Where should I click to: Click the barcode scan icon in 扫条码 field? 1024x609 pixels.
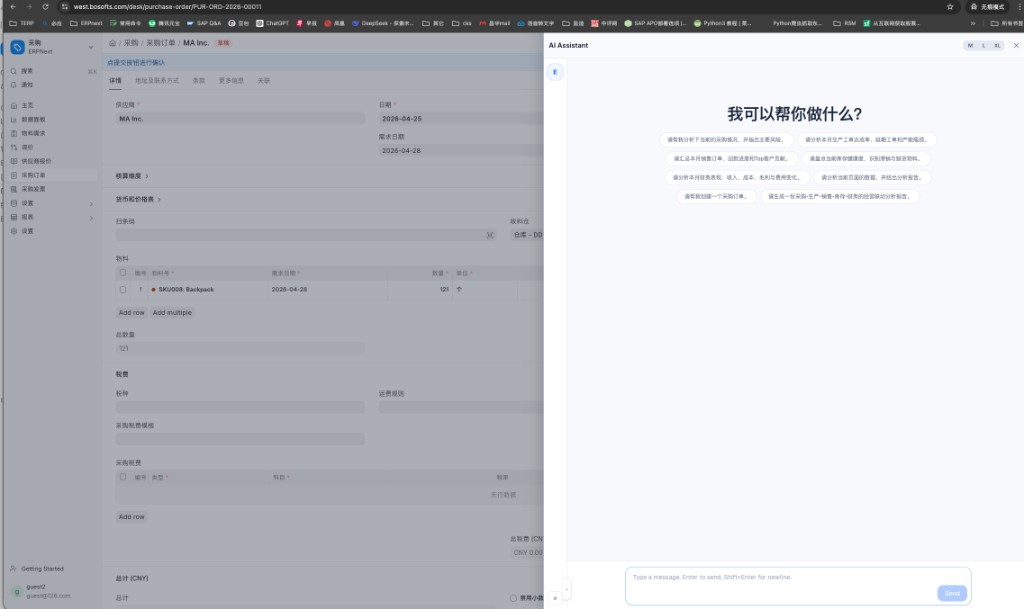pyautogui.click(x=490, y=235)
